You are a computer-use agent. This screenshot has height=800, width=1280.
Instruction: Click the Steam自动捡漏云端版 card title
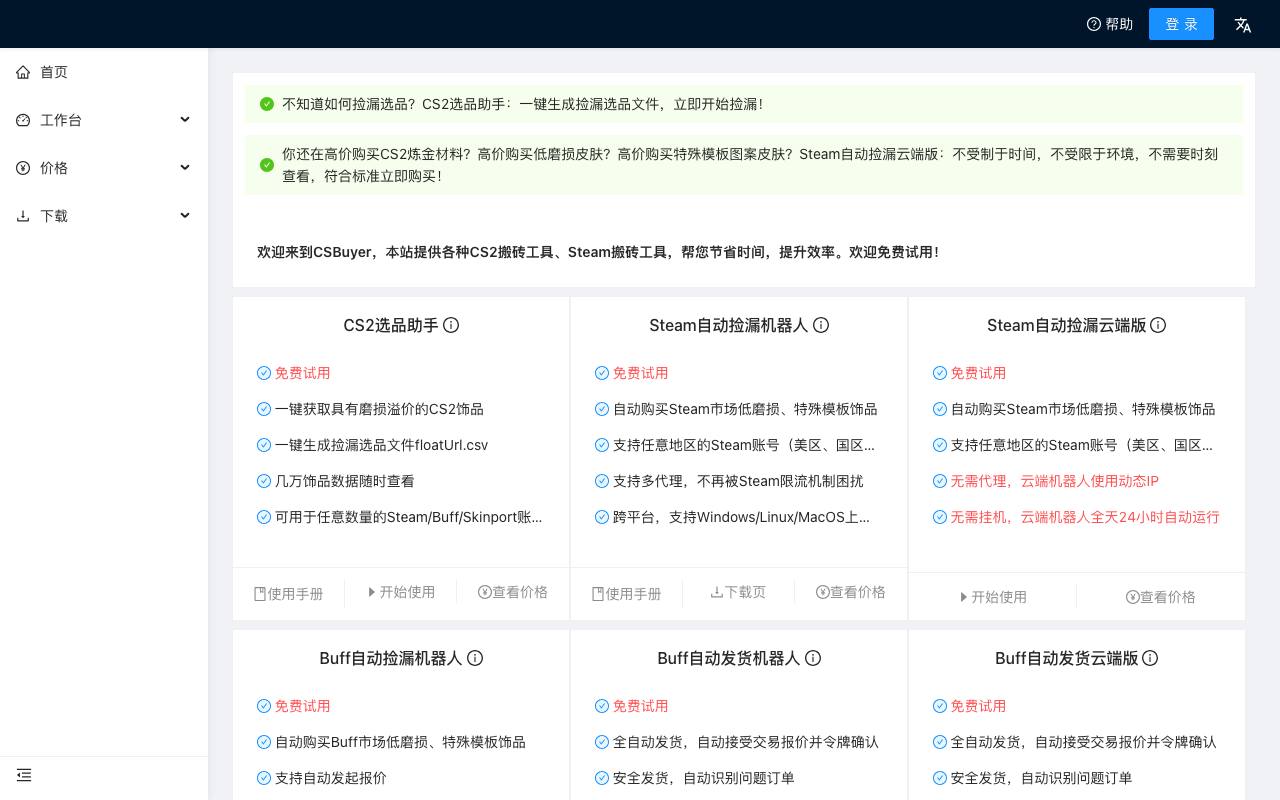[x=1066, y=325]
